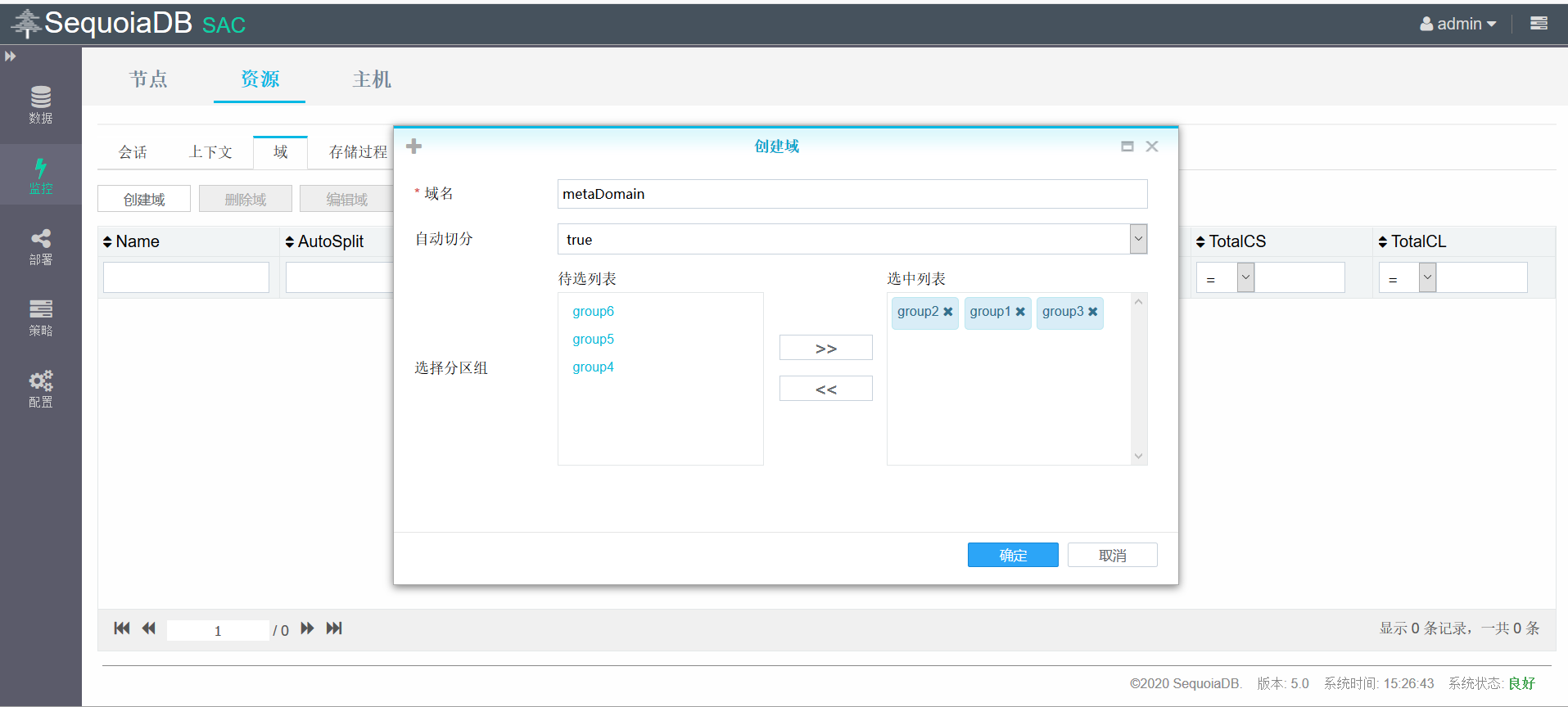
Task: Click 删除域 button
Action: [x=246, y=199]
